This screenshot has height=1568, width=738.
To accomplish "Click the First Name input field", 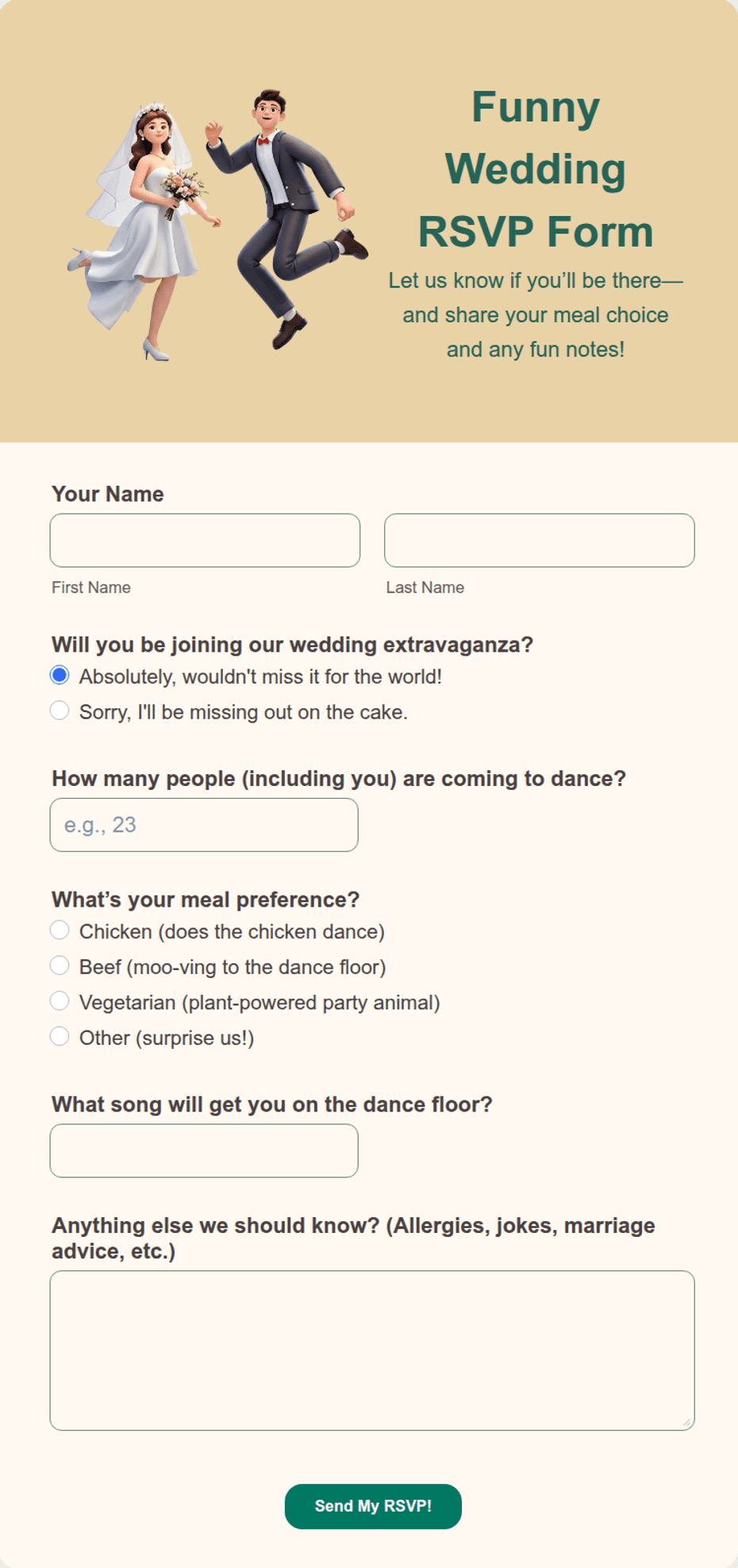I will [205, 541].
